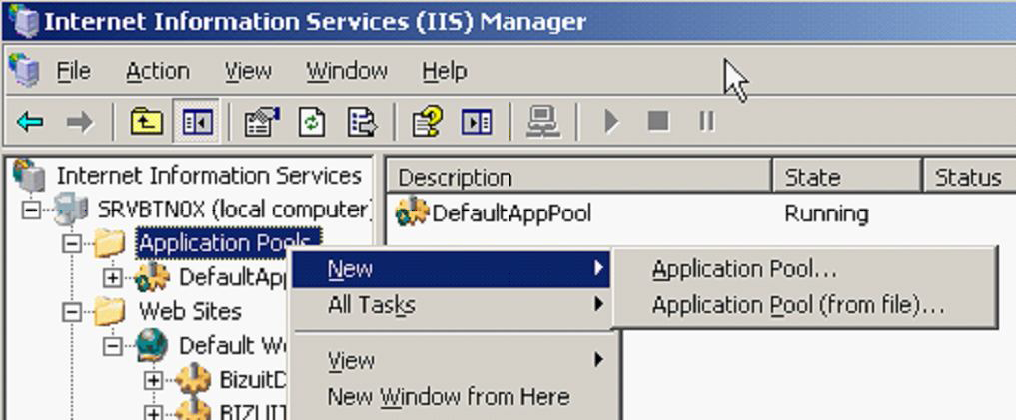This screenshot has height=420, width=1019.
Task: Open the Properties toolbar icon
Action: point(261,122)
